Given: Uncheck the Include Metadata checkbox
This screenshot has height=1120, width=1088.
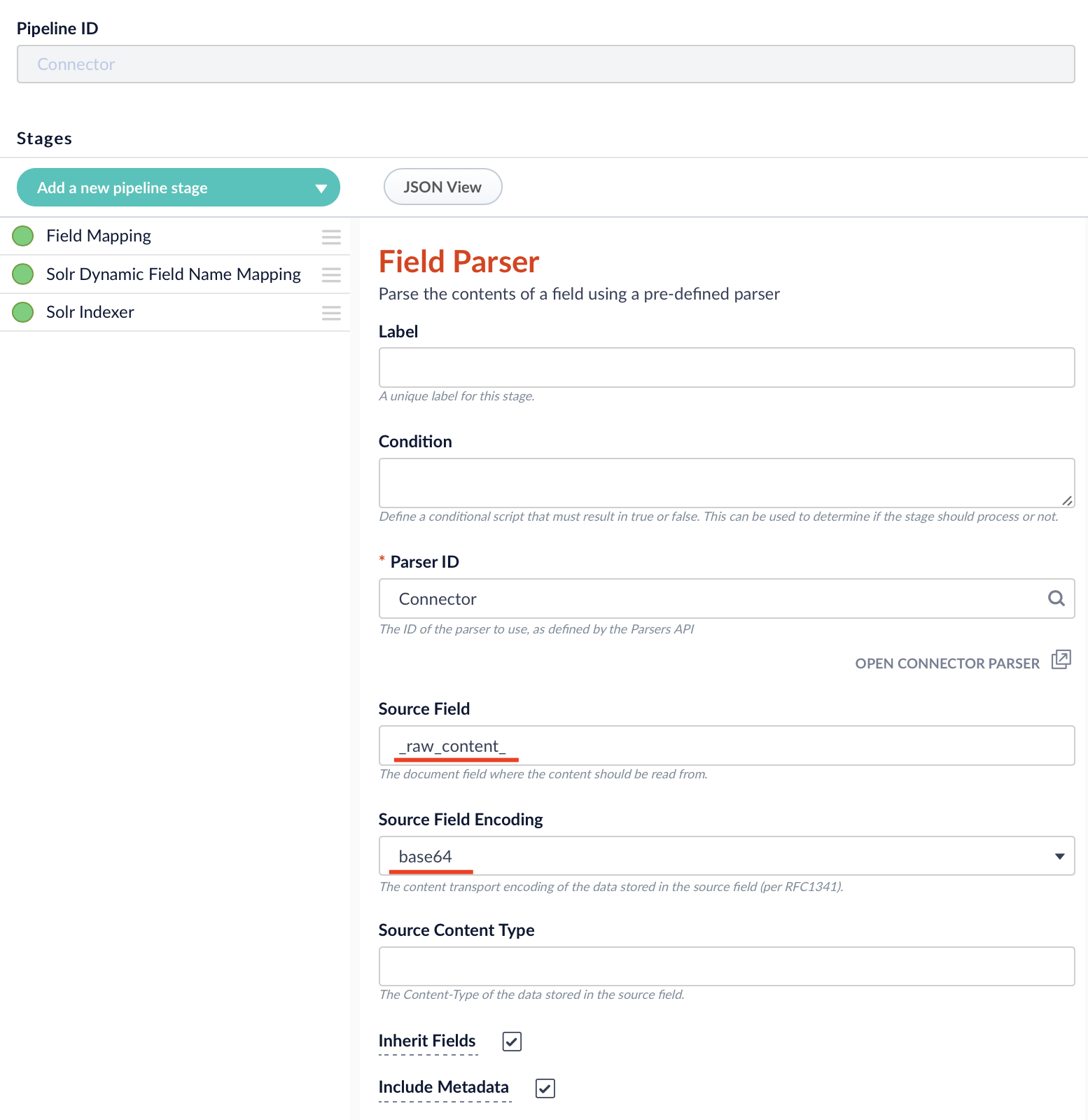Looking at the screenshot, I should pyautogui.click(x=545, y=1088).
